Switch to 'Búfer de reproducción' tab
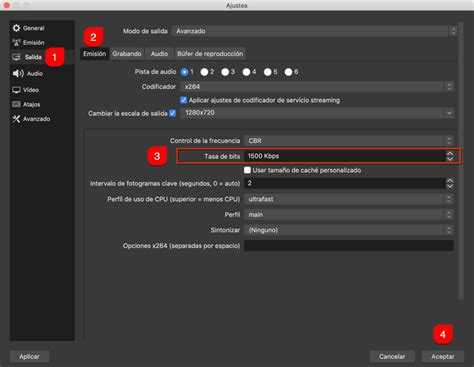The width and height of the screenshot is (474, 367). 210,54
